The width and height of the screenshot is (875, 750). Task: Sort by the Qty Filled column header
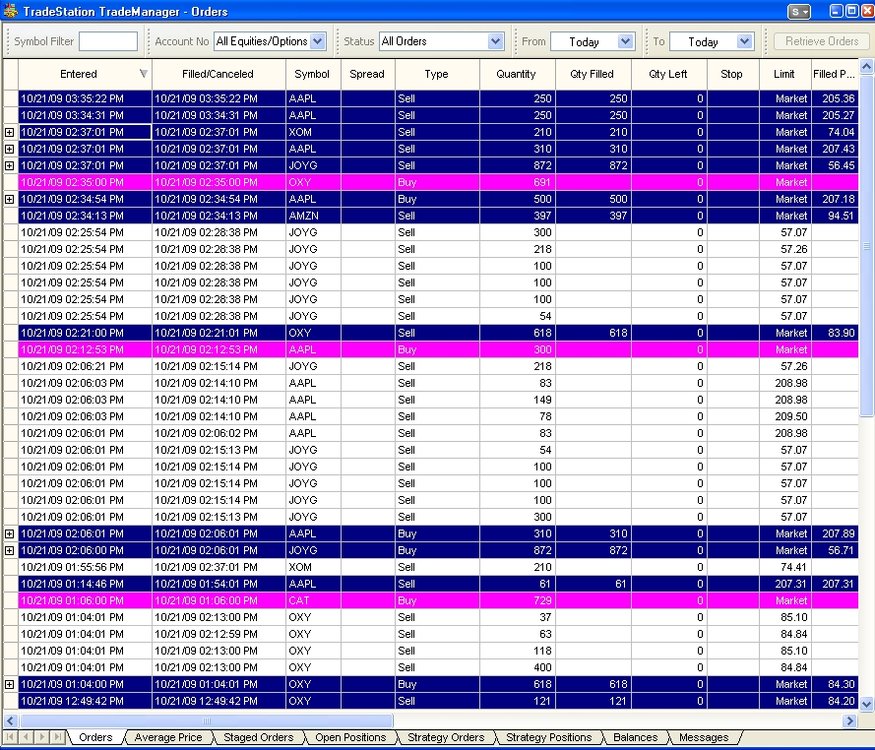pyautogui.click(x=593, y=74)
